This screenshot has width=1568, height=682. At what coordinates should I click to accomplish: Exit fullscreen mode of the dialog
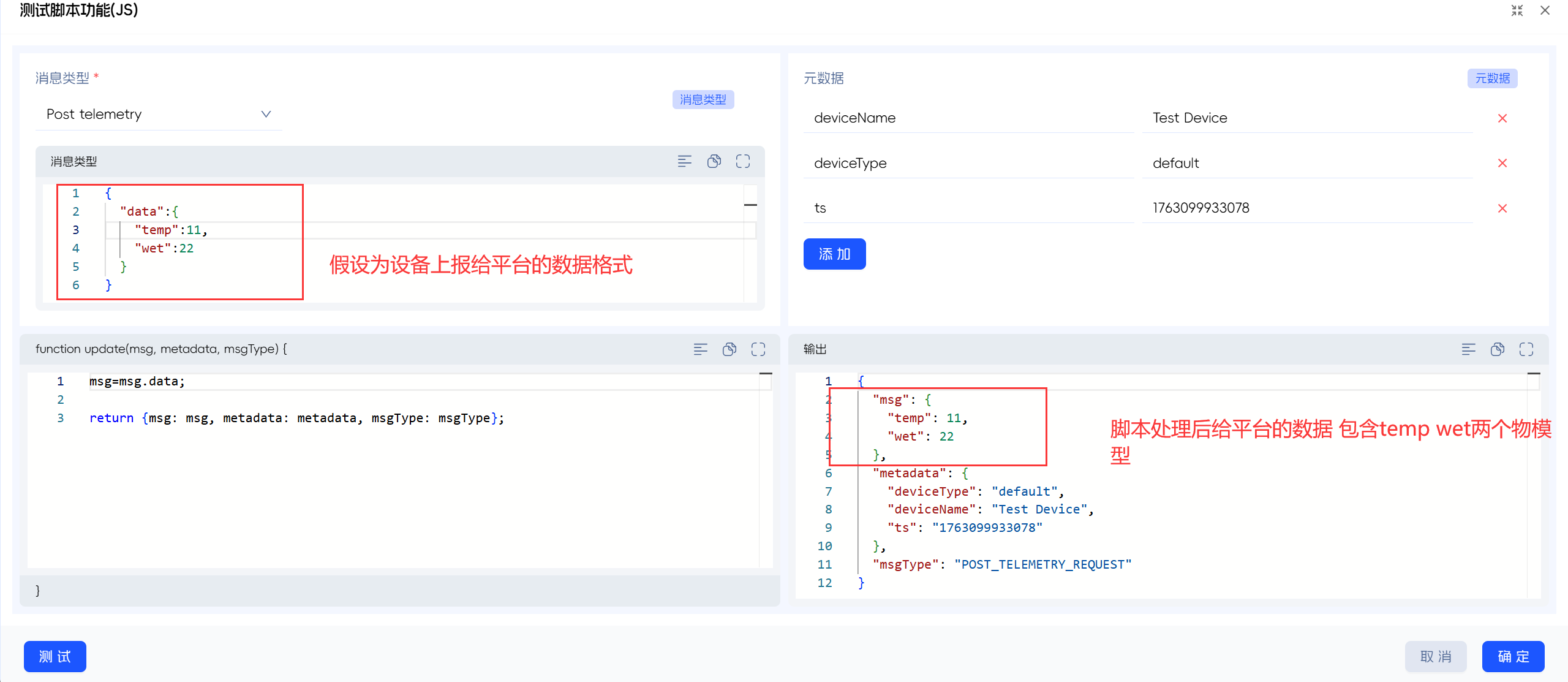coord(1517,10)
